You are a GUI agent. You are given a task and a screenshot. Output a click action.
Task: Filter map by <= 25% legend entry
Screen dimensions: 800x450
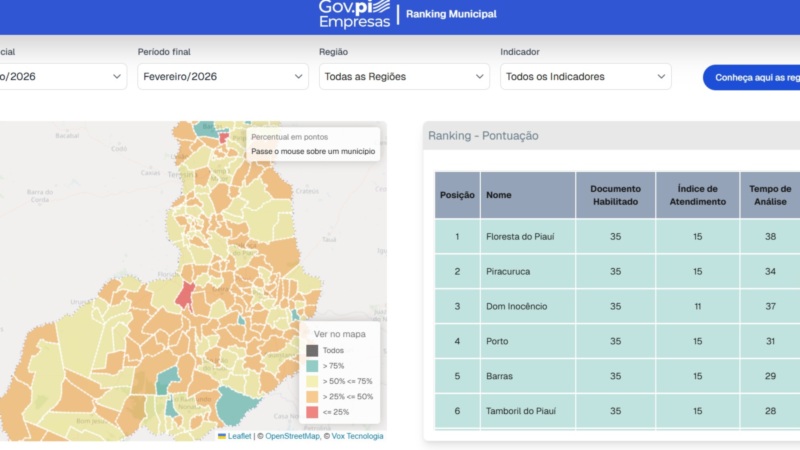pyautogui.click(x=312, y=411)
